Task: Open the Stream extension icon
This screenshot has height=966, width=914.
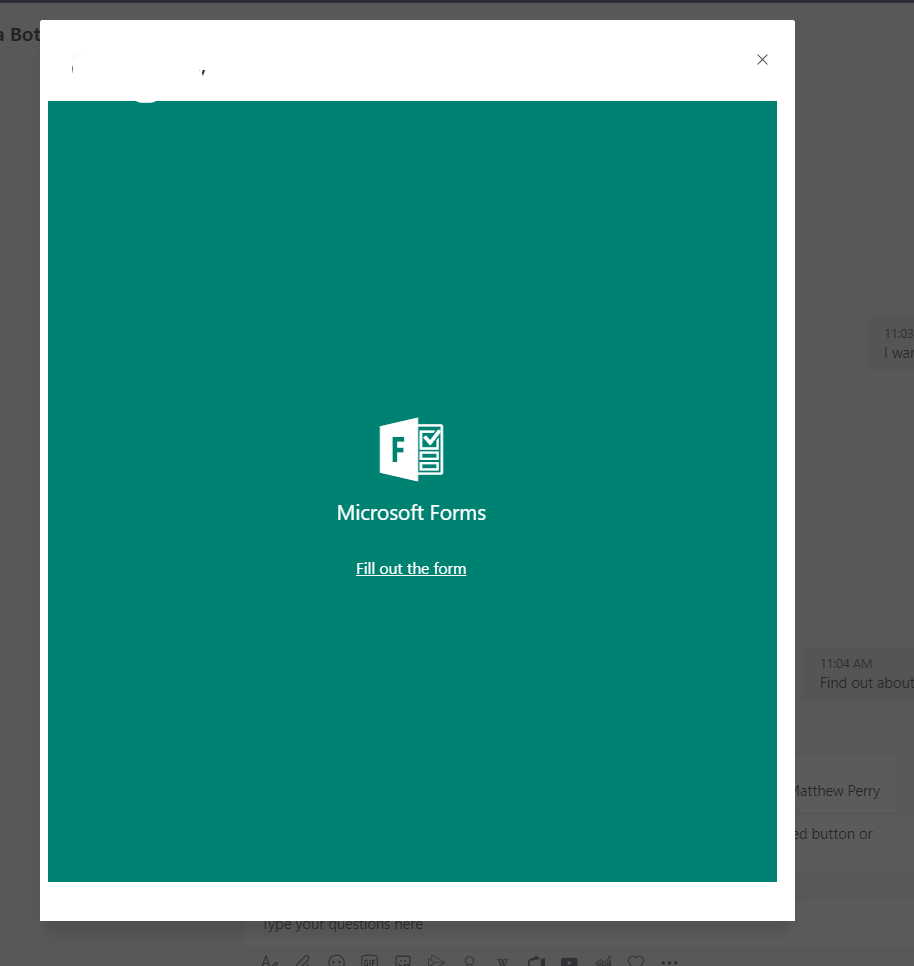Action: tap(535, 960)
